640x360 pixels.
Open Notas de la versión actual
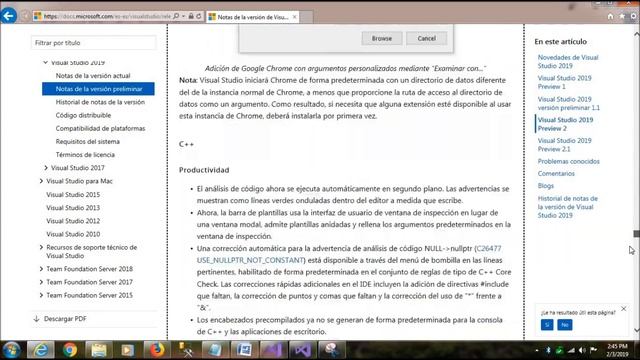point(93,76)
